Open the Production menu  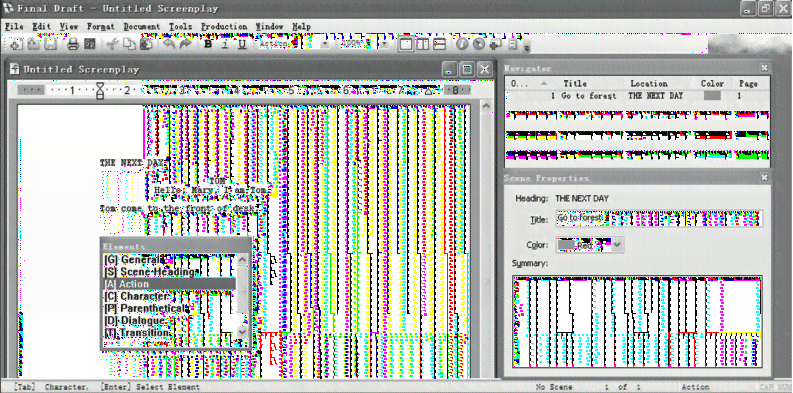[224, 26]
